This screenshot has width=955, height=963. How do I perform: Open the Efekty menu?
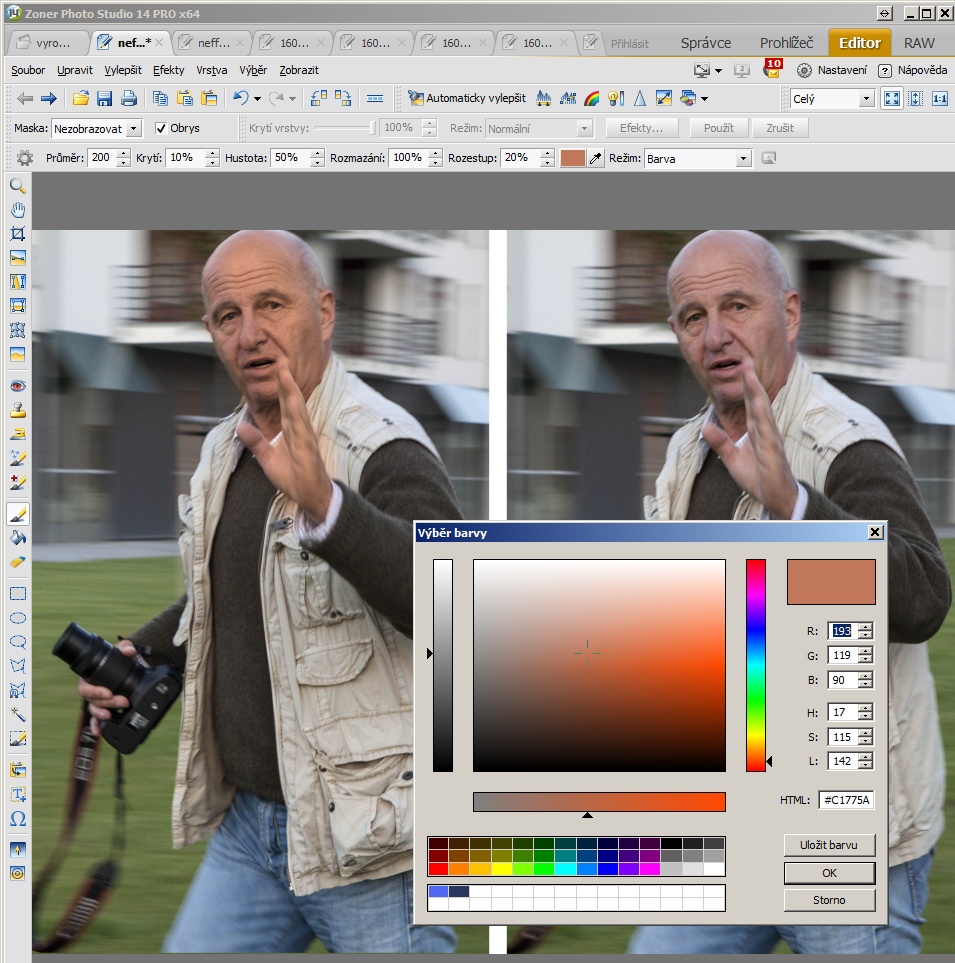point(168,71)
